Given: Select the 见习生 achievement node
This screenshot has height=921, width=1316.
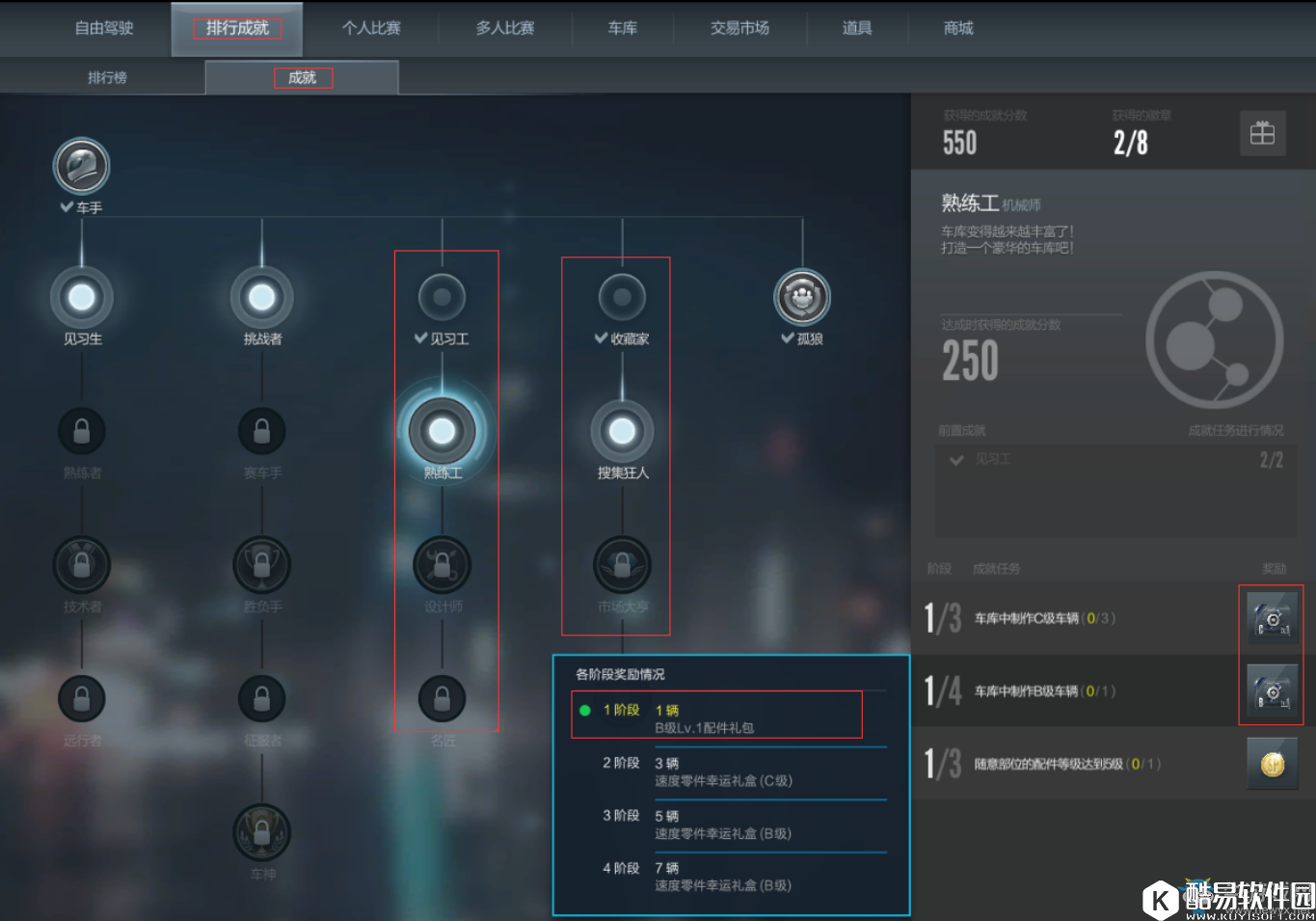Looking at the screenshot, I should 82,298.
